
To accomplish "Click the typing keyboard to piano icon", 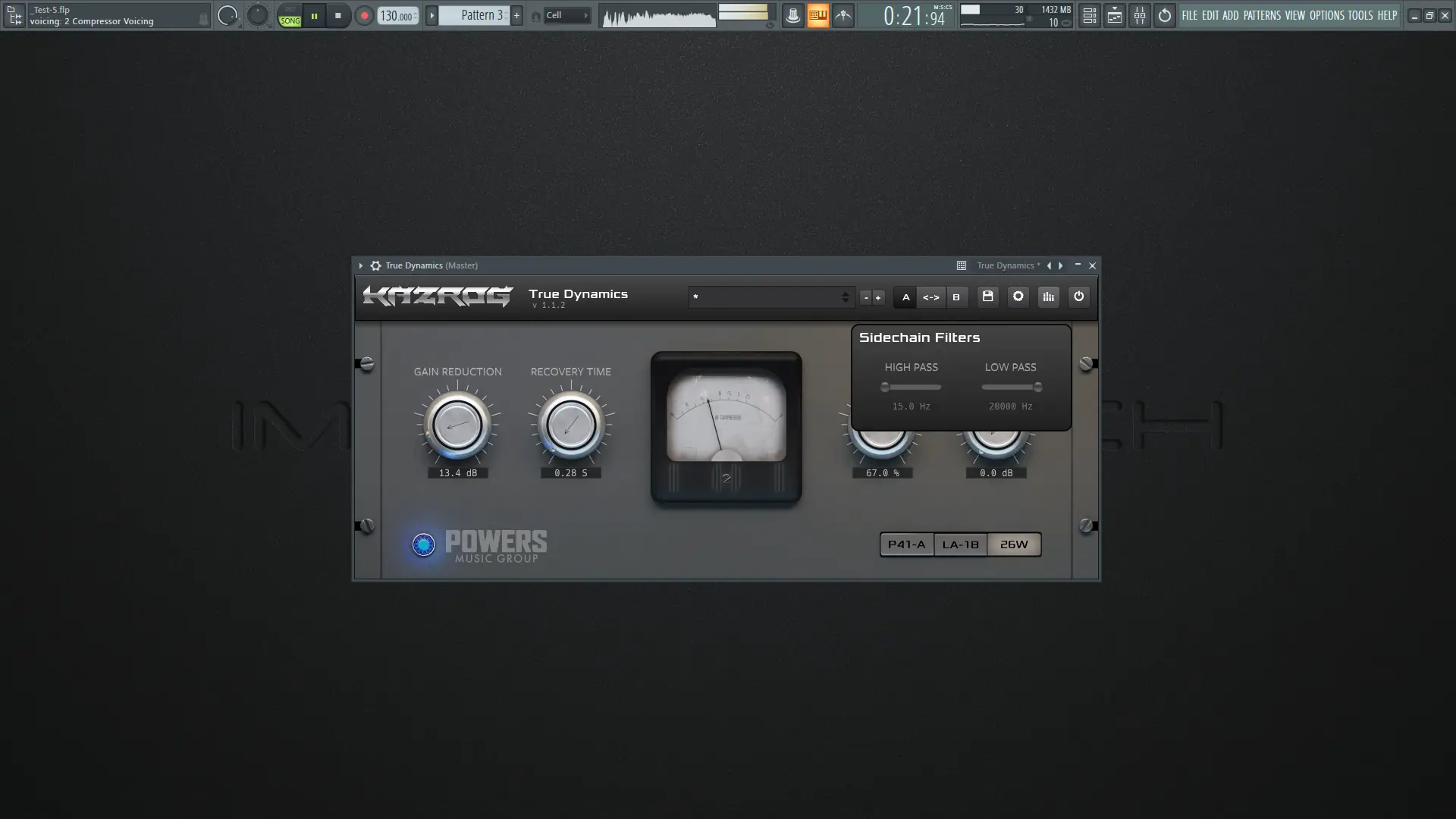I will pyautogui.click(x=817, y=15).
